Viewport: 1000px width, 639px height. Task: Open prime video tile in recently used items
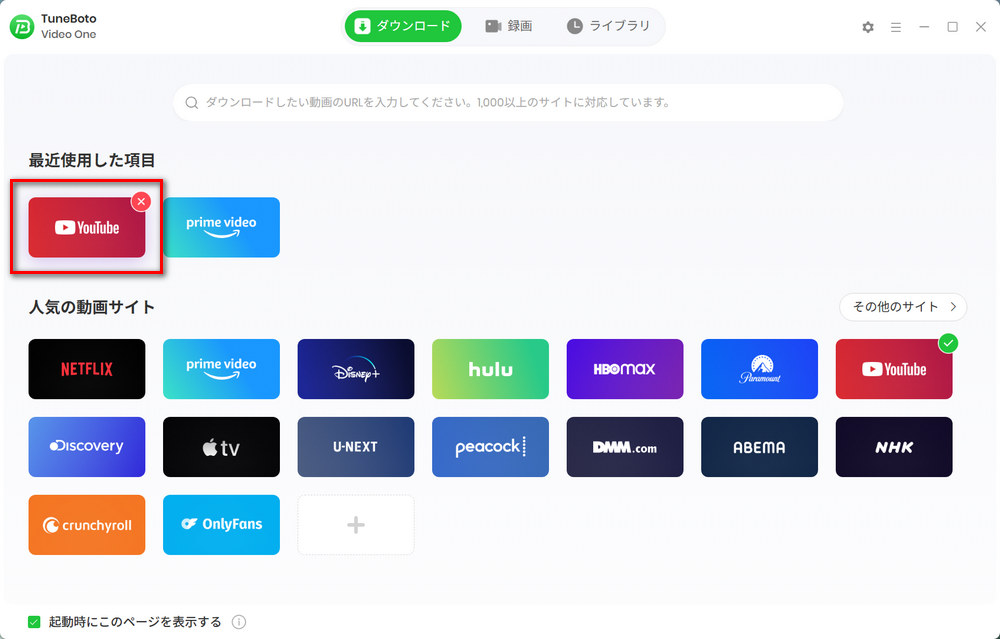[221, 228]
